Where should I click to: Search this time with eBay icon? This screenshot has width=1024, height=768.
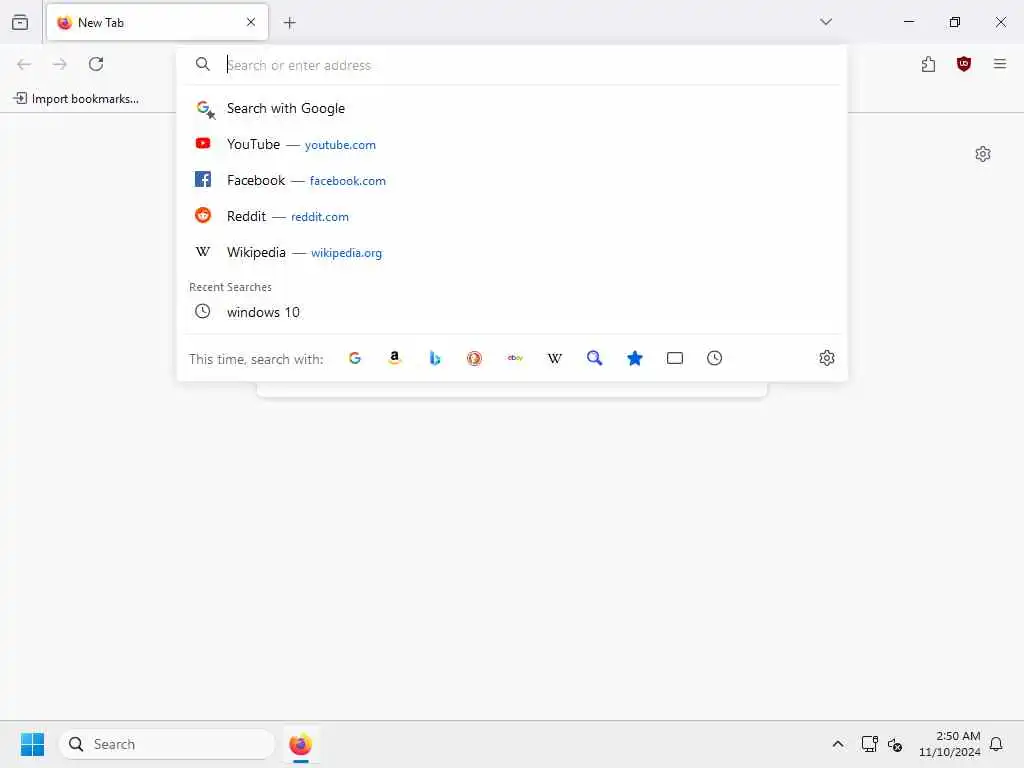pyautogui.click(x=515, y=358)
